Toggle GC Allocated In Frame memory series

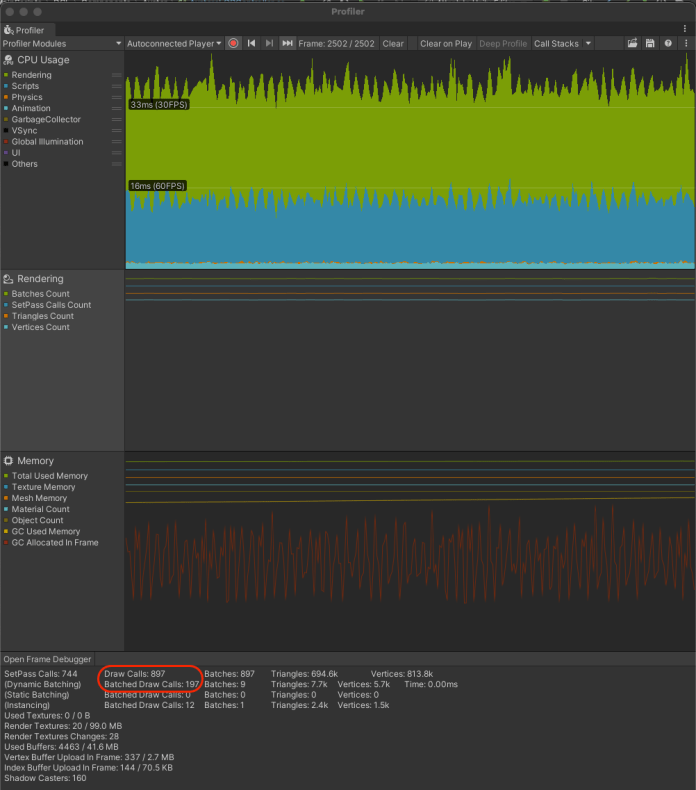54,543
